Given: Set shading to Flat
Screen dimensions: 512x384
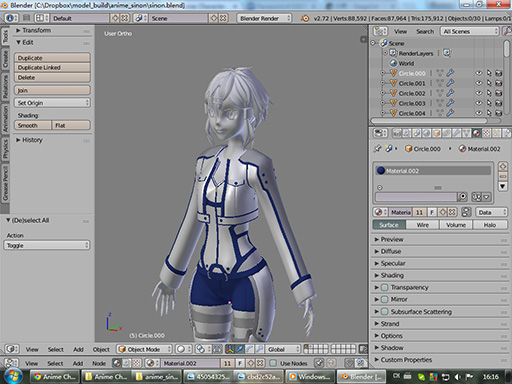Looking at the screenshot, I should click(x=71, y=125).
